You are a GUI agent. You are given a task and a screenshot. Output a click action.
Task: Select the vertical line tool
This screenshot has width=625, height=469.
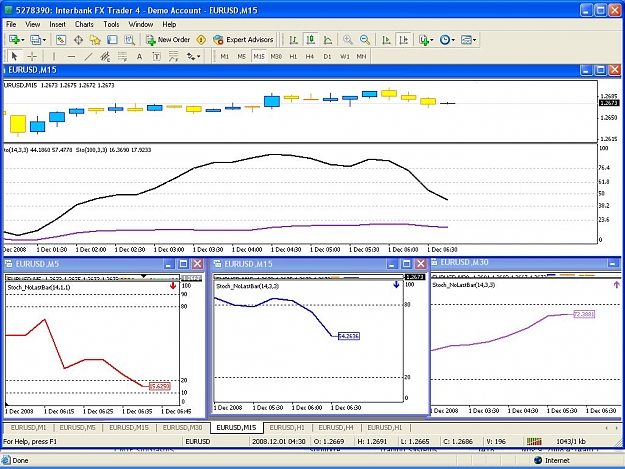tap(54, 57)
